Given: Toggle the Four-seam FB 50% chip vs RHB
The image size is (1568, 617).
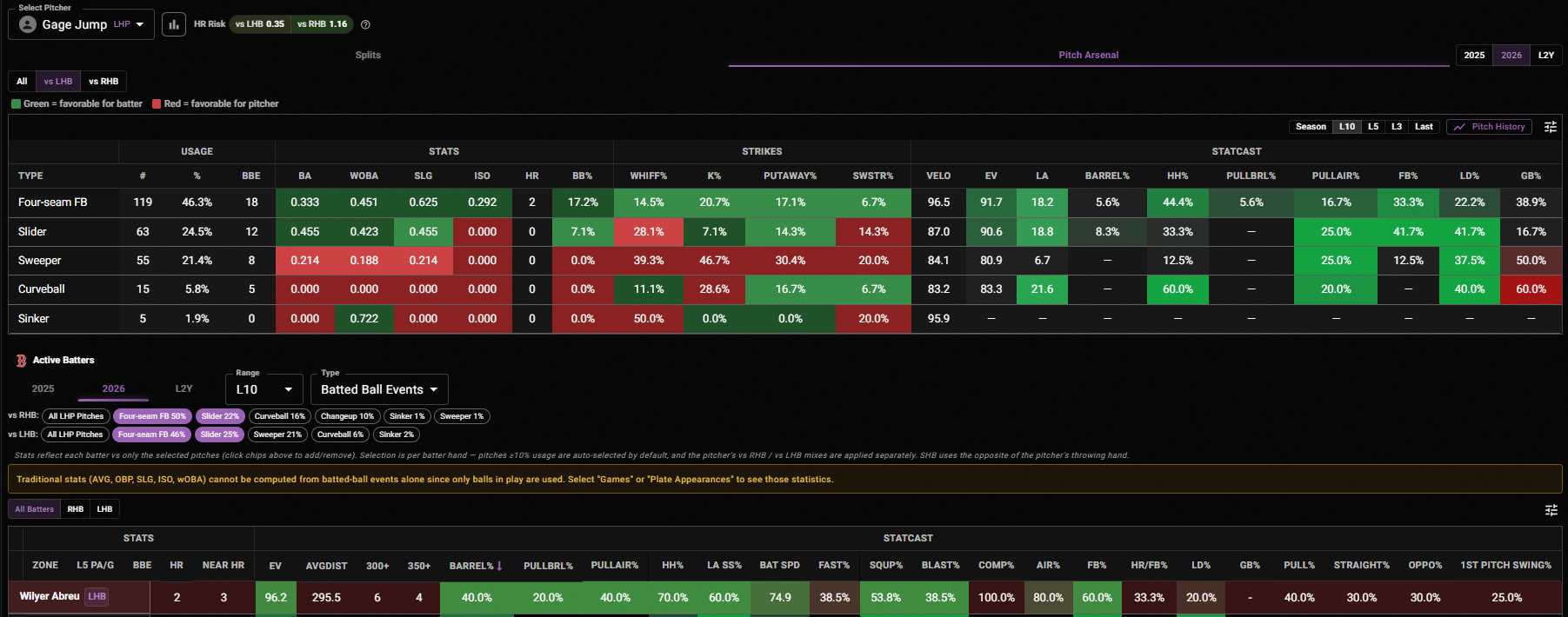Looking at the screenshot, I should 152,416.
